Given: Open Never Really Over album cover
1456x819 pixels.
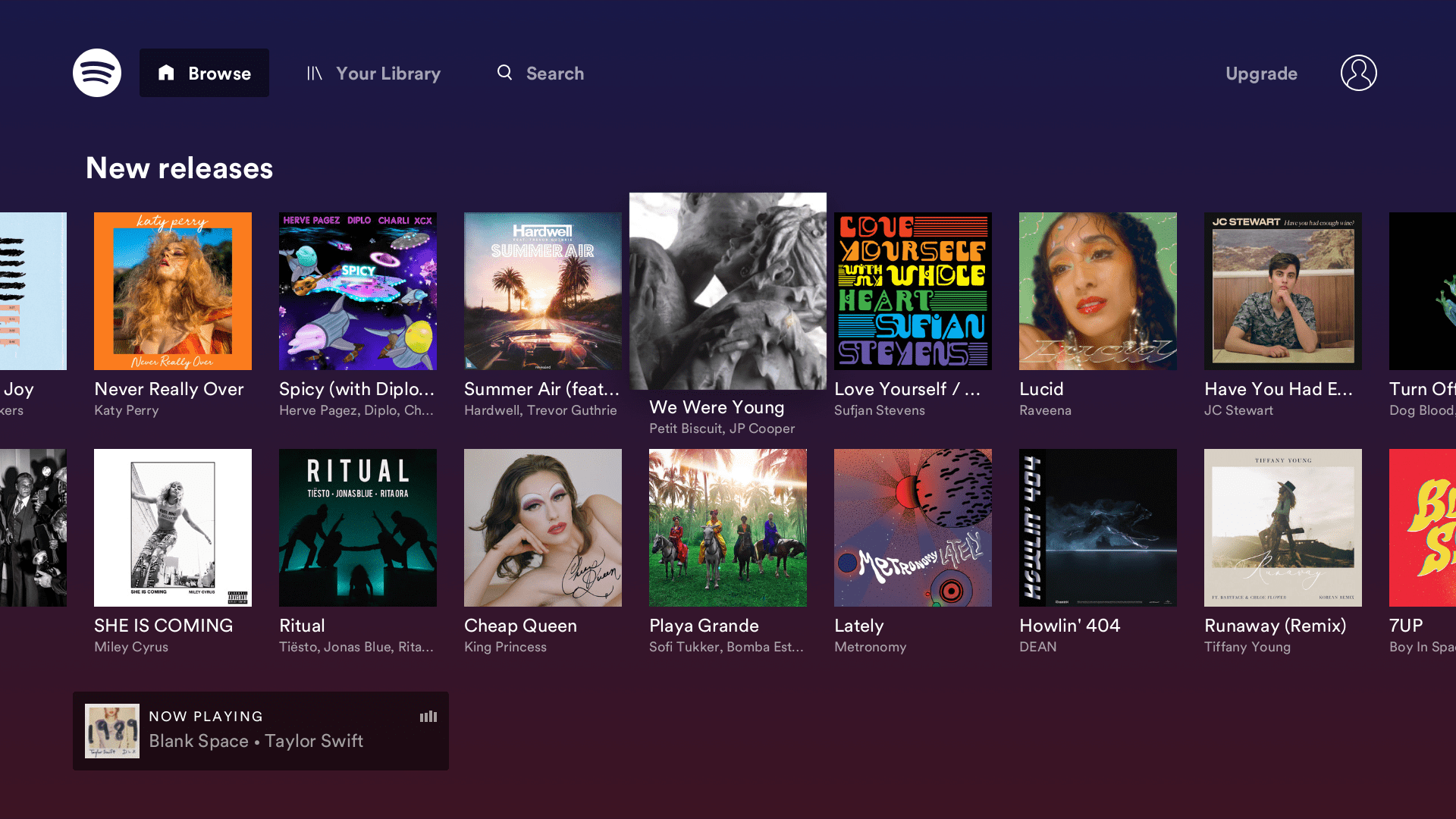Looking at the screenshot, I should tap(173, 291).
